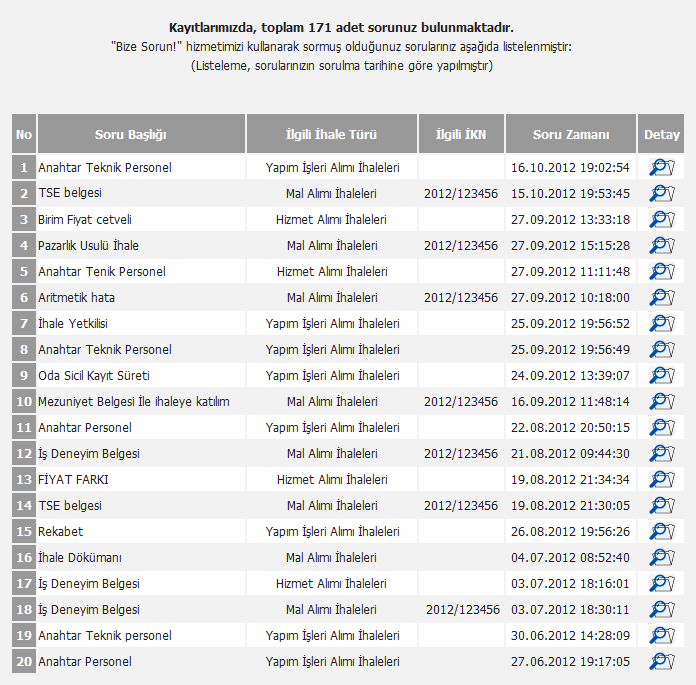Click timestamp 04.07.2012 08:52:40
This screenshot has width=696, height=685.
570,558
